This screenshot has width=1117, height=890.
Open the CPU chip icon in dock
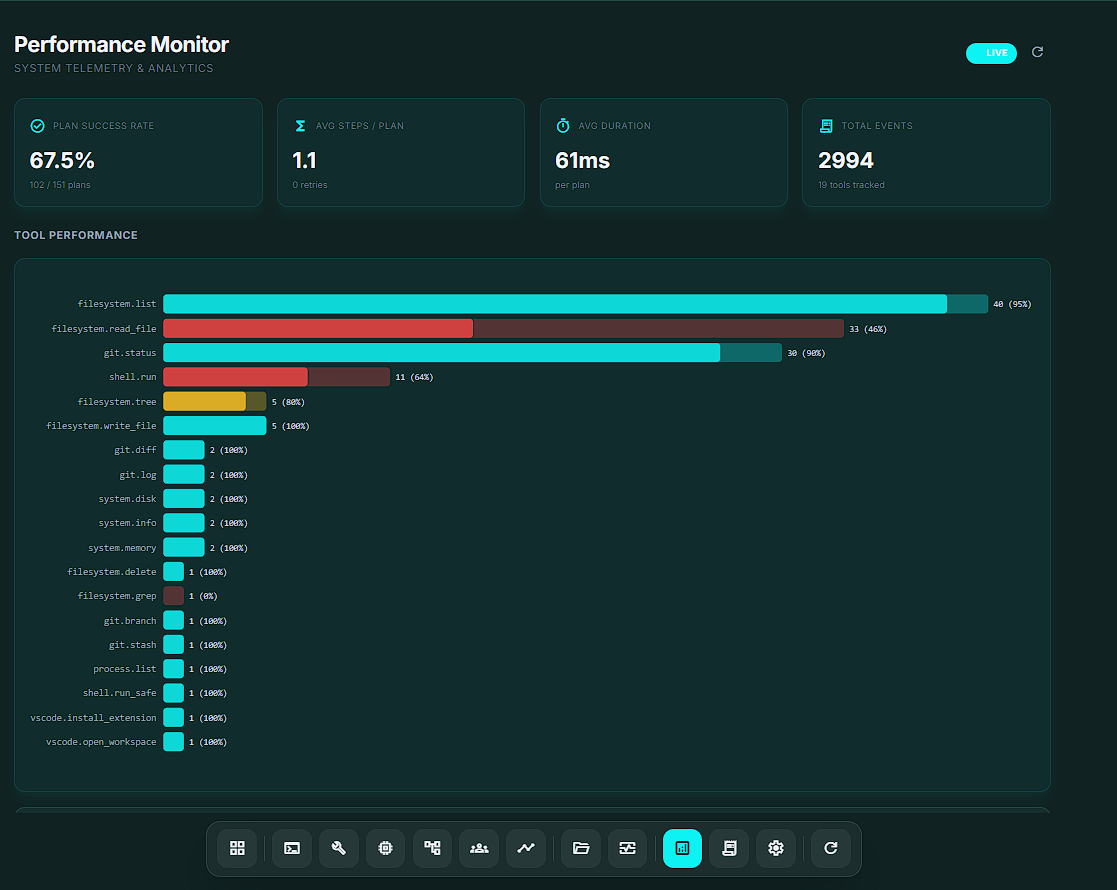pyautogui.click(x=385, y=848)
